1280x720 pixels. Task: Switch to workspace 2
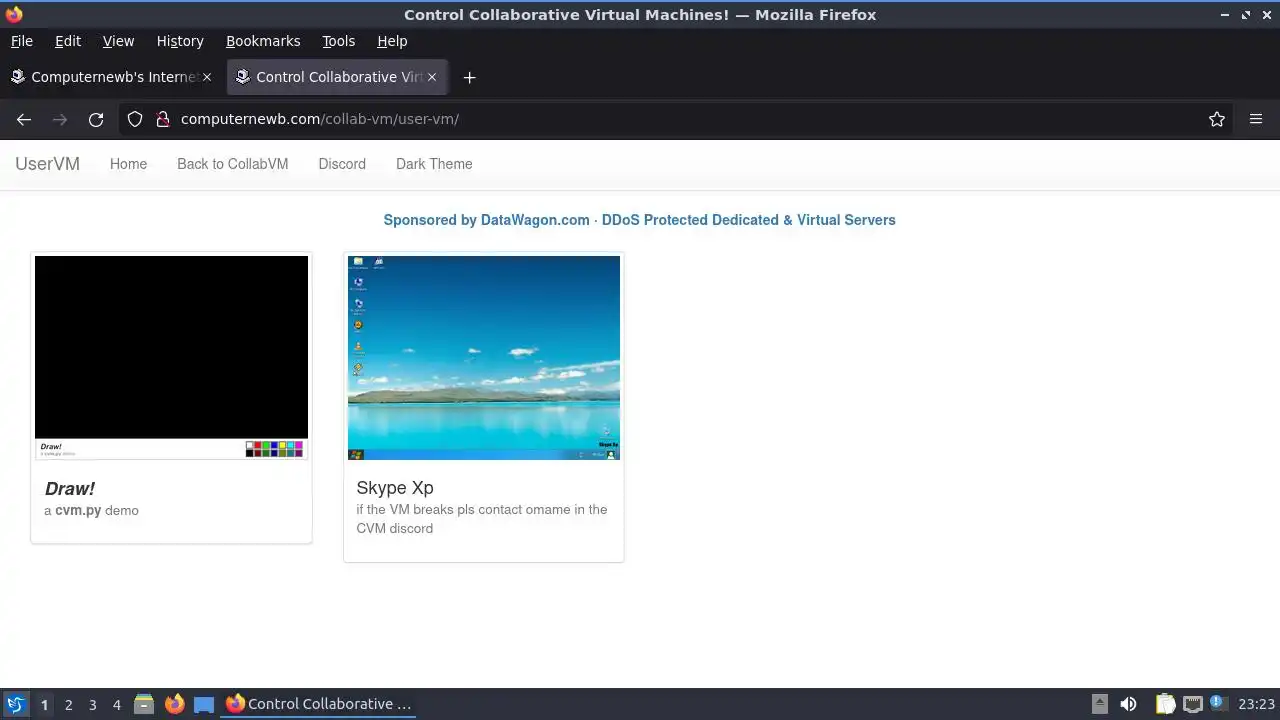[68, 705]
